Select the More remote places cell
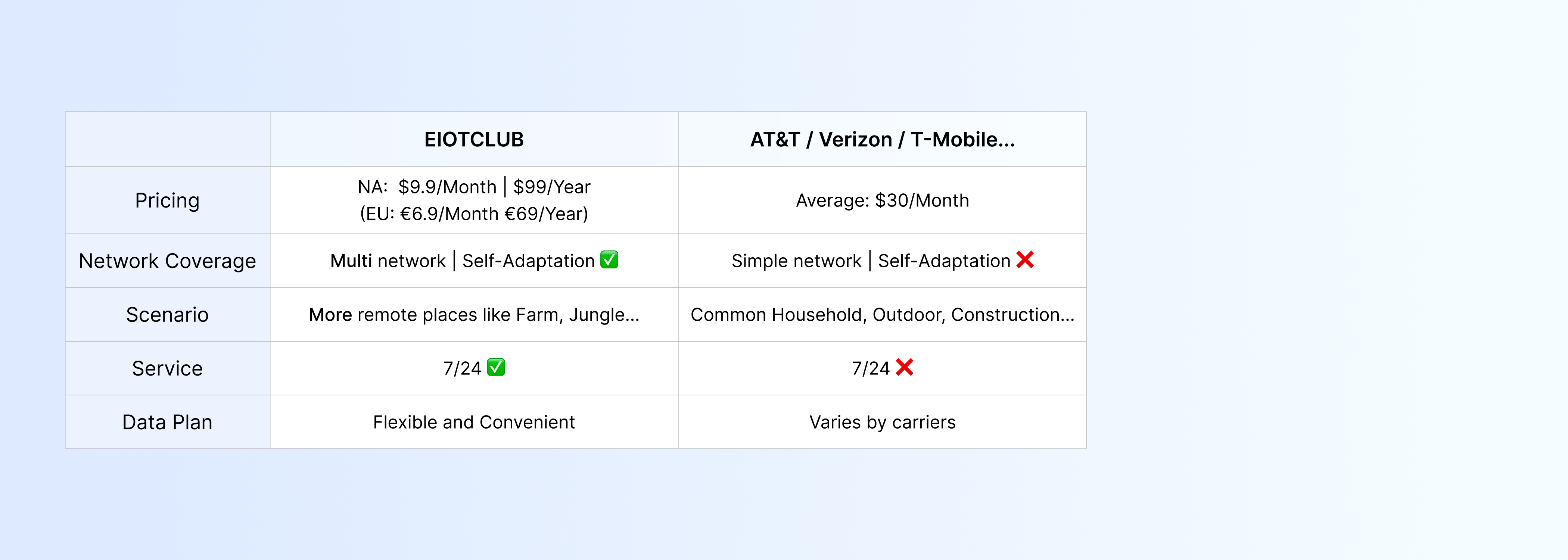 point(473,315)
